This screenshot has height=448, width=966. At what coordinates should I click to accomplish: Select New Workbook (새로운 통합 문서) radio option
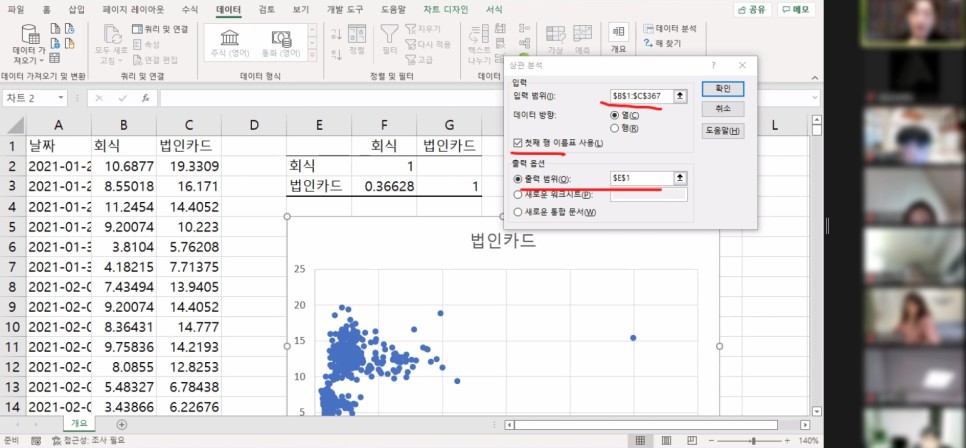(518, 212)
